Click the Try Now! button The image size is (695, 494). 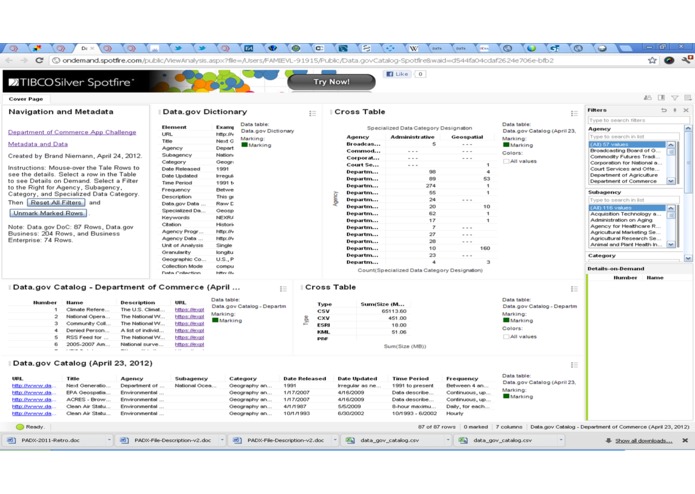pos(331,82)
